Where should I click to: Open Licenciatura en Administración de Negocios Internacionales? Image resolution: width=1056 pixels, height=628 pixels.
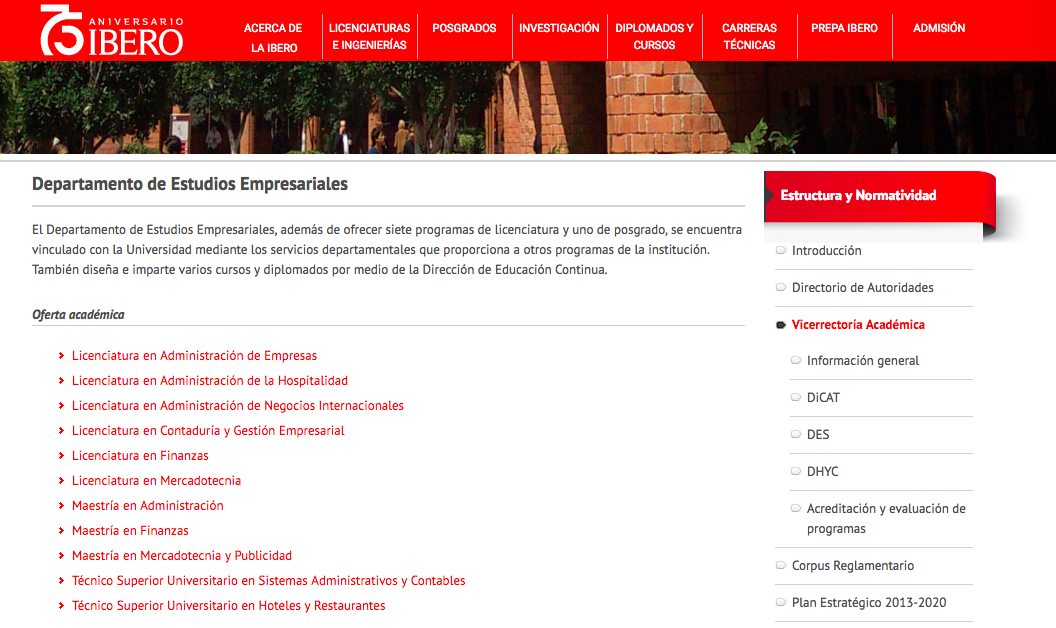pos(238,406)
